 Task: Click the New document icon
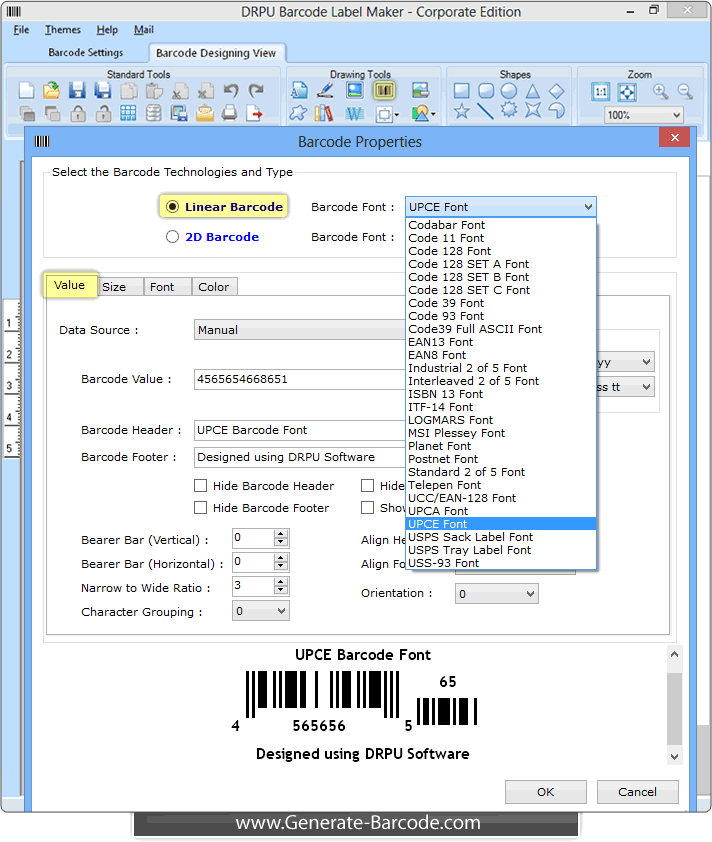pyautogui.click(x=27, y=91)
